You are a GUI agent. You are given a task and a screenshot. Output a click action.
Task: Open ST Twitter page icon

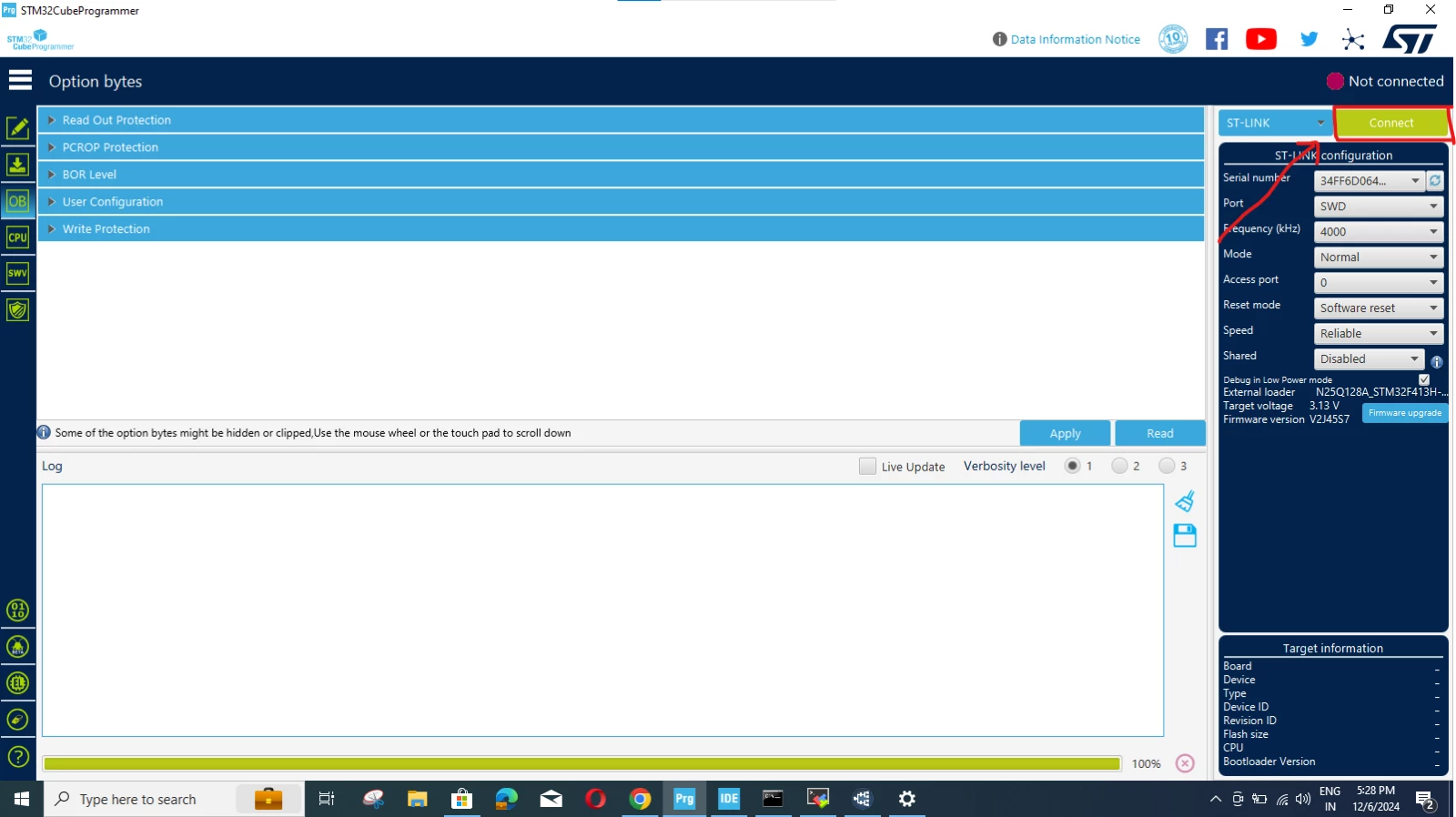[x=1309, y=39]
